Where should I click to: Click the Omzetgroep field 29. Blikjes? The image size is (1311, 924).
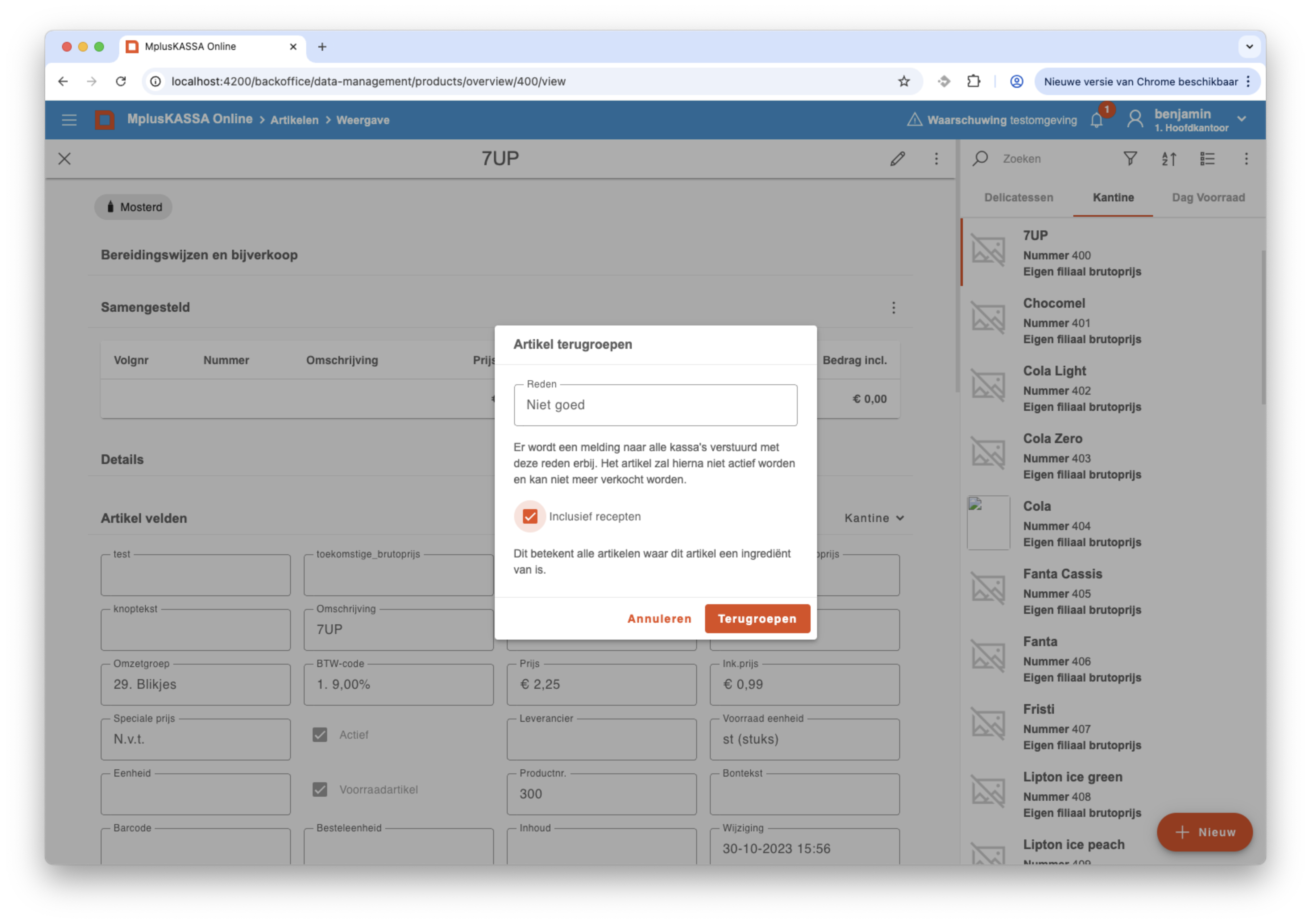point(195,684)
